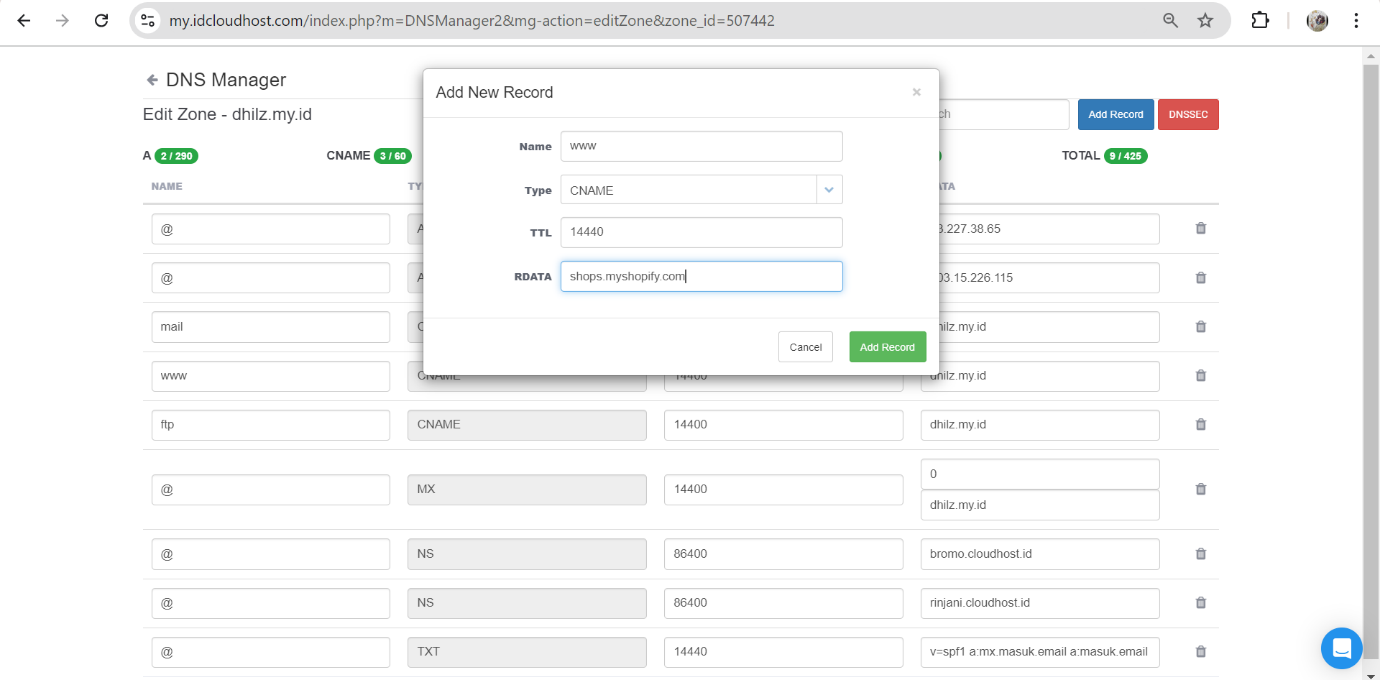
Task: Click the name field of TXT row
Action: pyautogui.click(x=271, y=651)
